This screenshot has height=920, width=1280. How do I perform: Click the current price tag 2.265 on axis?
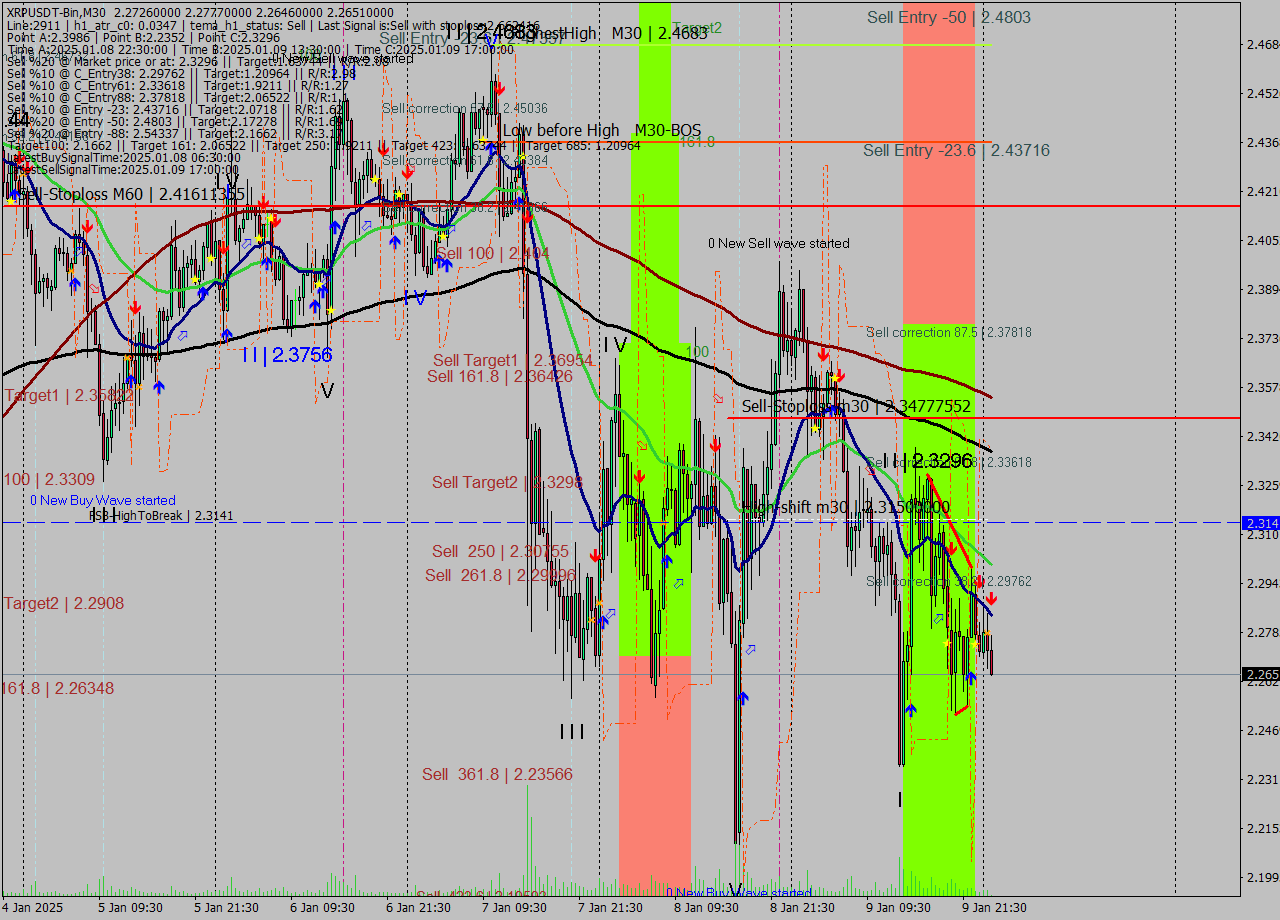coord(1260,674)
